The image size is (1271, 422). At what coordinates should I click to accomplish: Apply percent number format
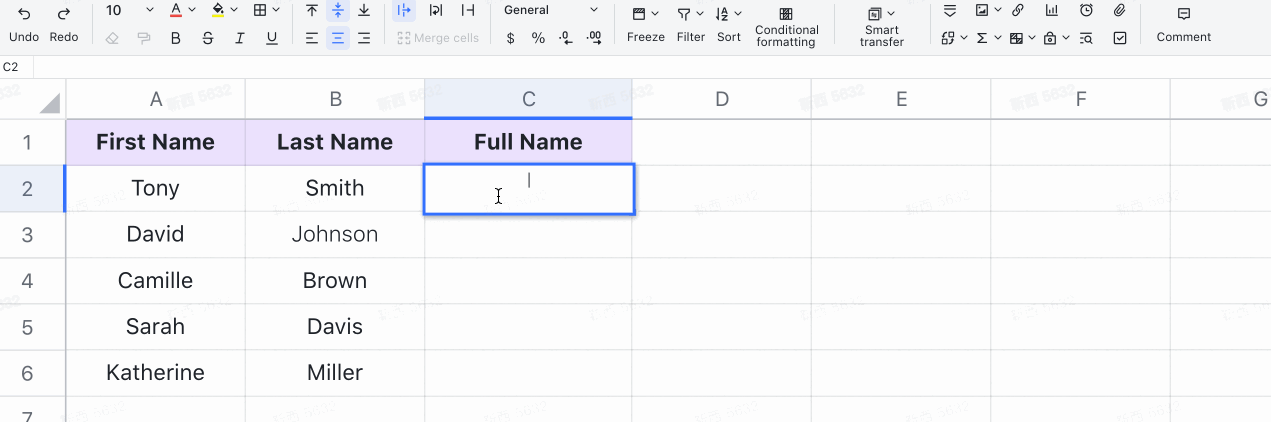(538, 38)
